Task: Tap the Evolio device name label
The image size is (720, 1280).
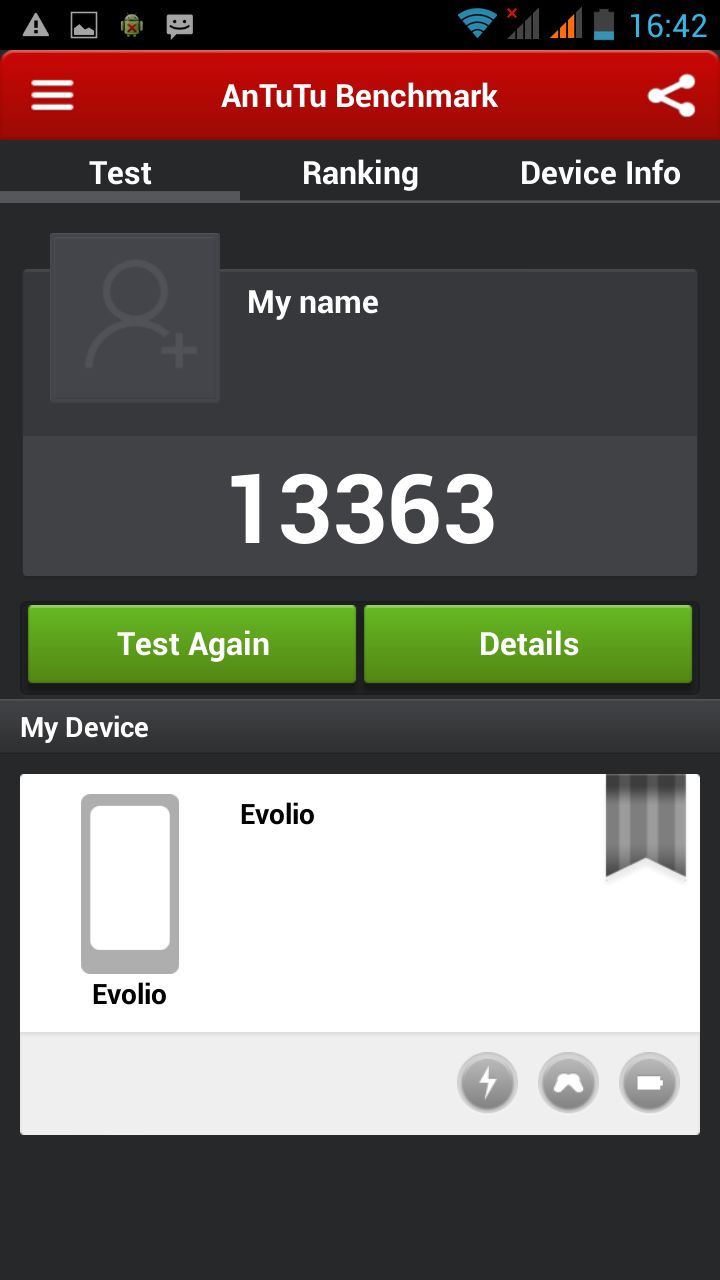Action: click(277, 814)
